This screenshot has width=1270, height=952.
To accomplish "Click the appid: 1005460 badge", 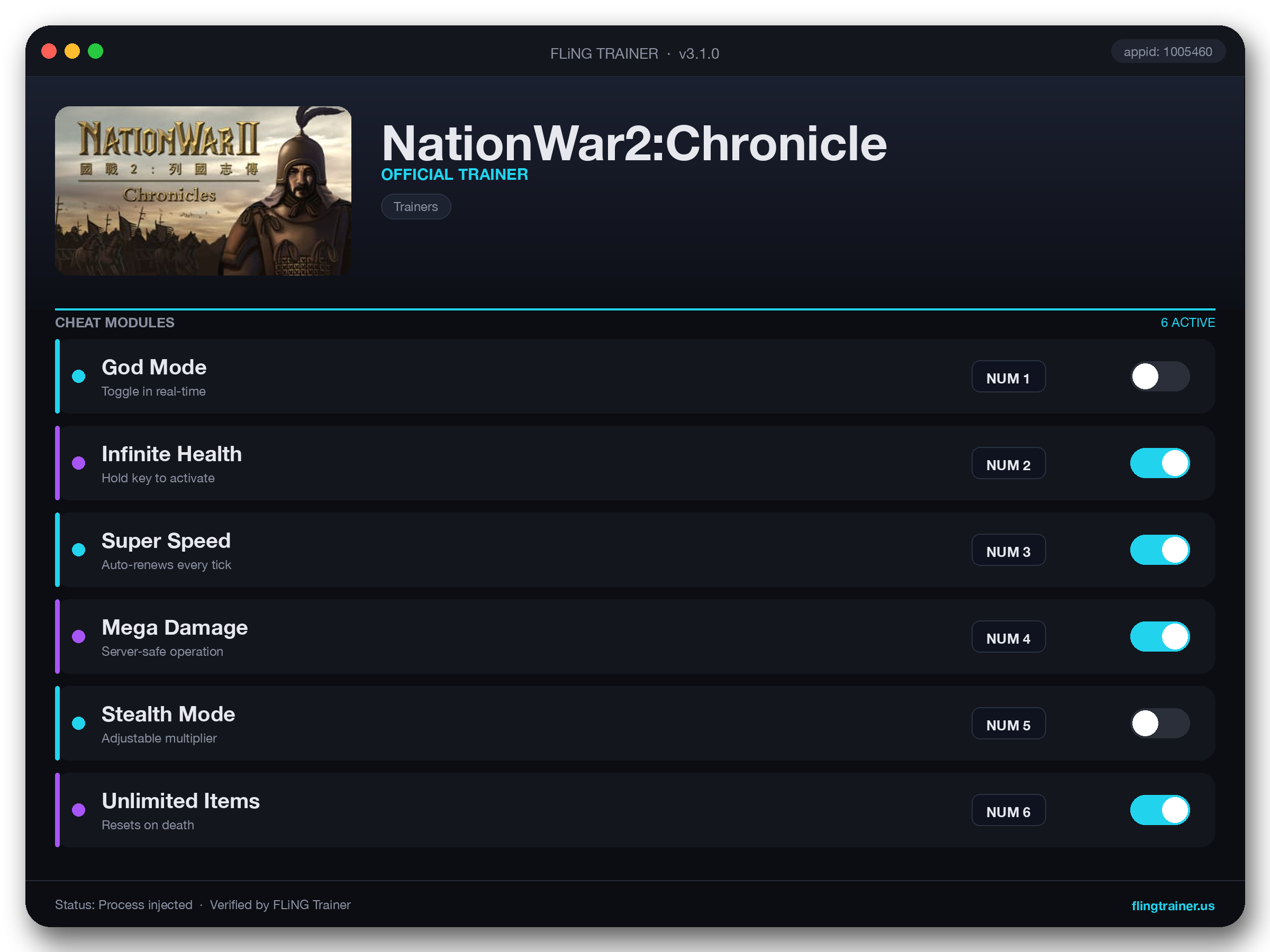I will 1168,52.
